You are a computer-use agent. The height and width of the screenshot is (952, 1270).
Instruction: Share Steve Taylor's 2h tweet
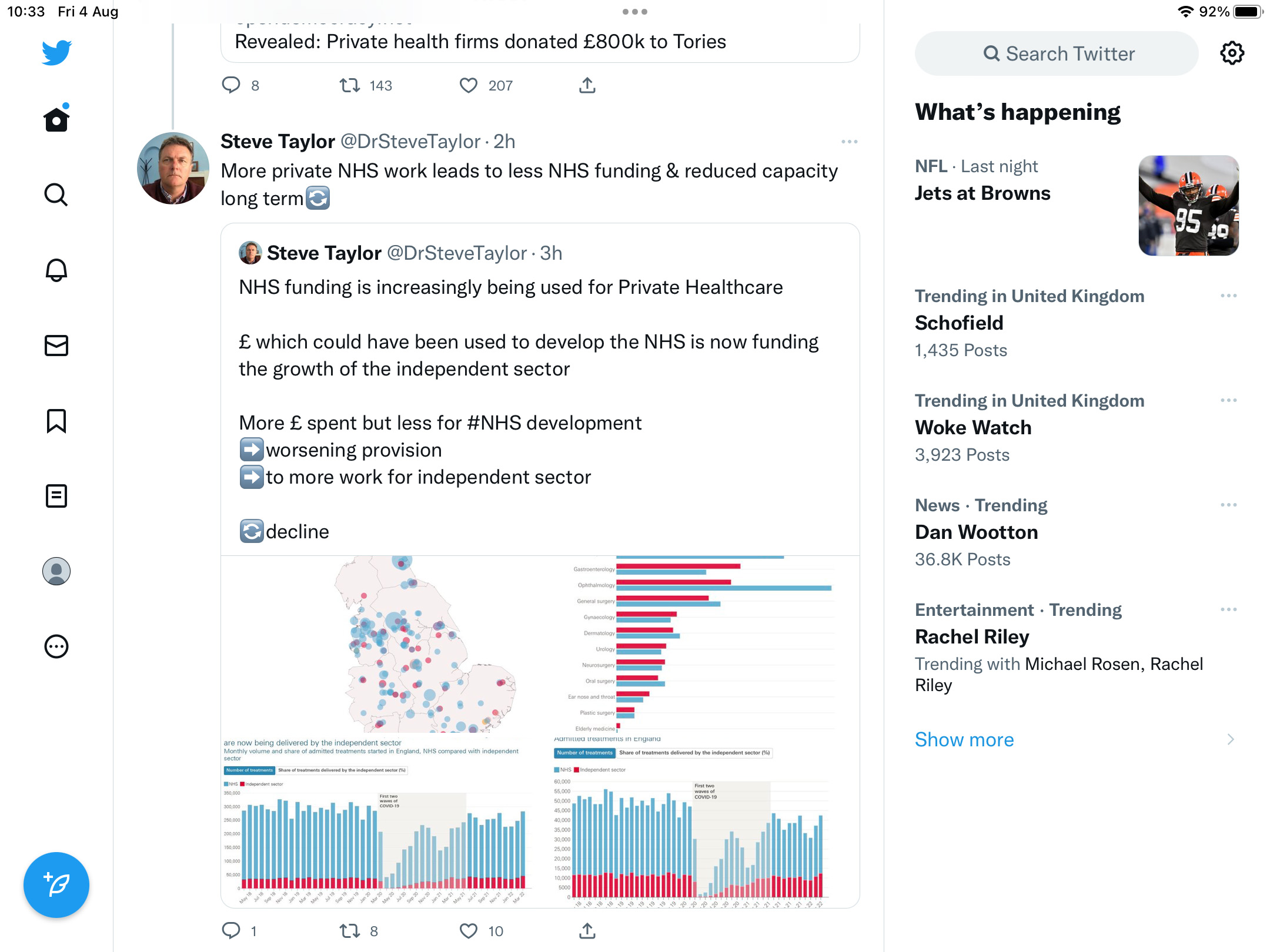click(587, 930)
